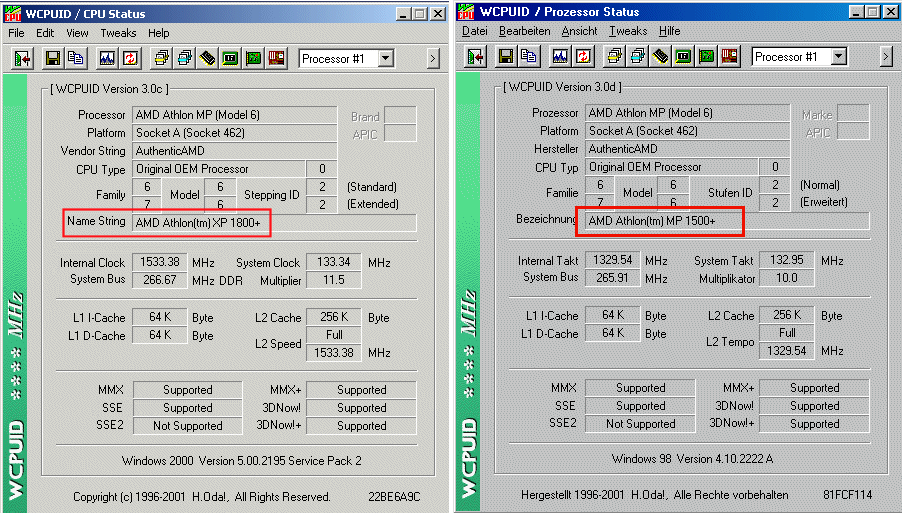902x513 pixels.
Task: Click the copy-to-clipboard icon in CPU Status window
Action: click(75, 58)
